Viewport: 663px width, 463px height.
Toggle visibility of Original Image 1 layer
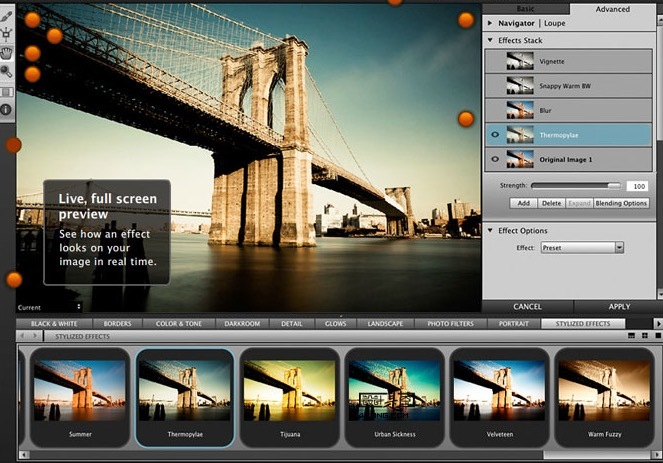[x=495, y=159]
